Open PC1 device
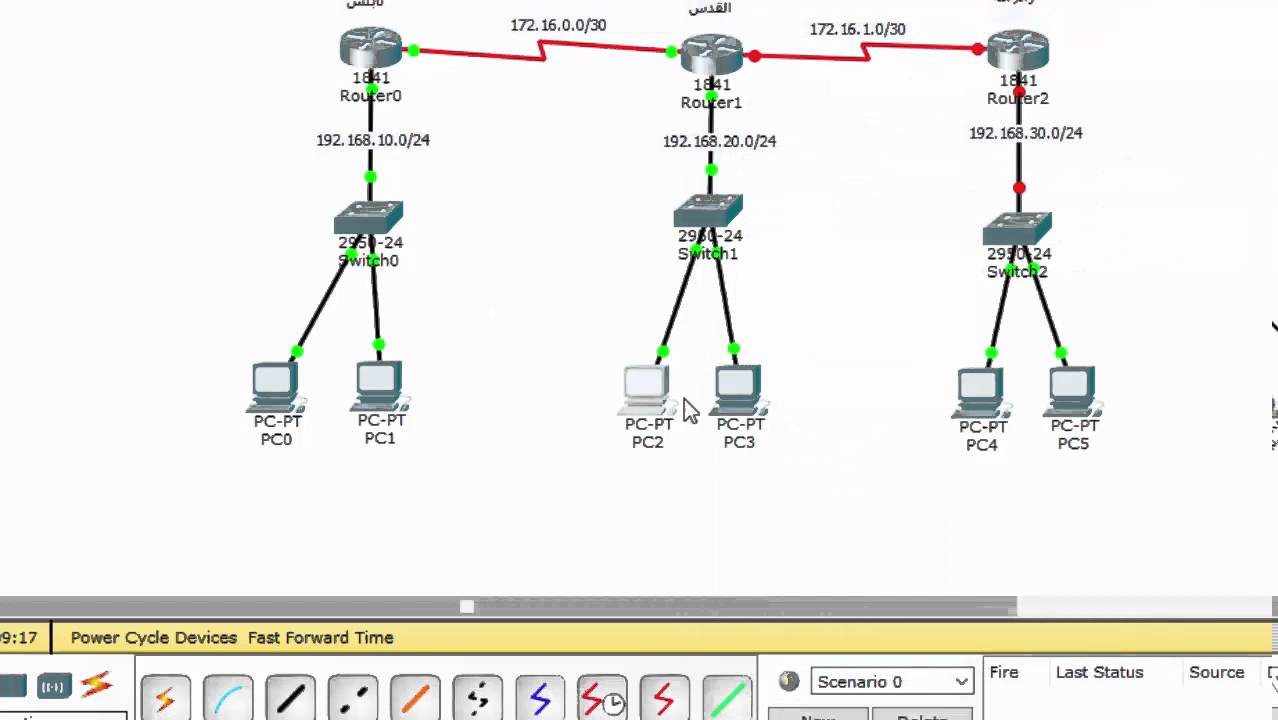The height and width of the screenshot is (720, 1278). [379, 387]
